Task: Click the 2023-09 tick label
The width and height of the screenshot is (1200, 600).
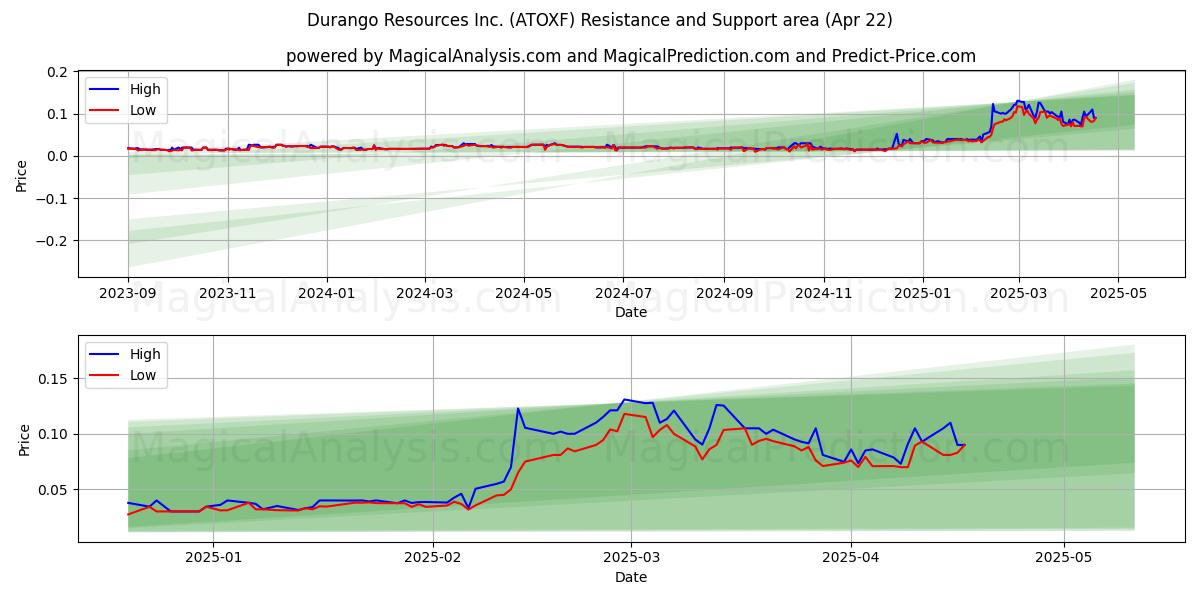Action: [x=128, y=293]
